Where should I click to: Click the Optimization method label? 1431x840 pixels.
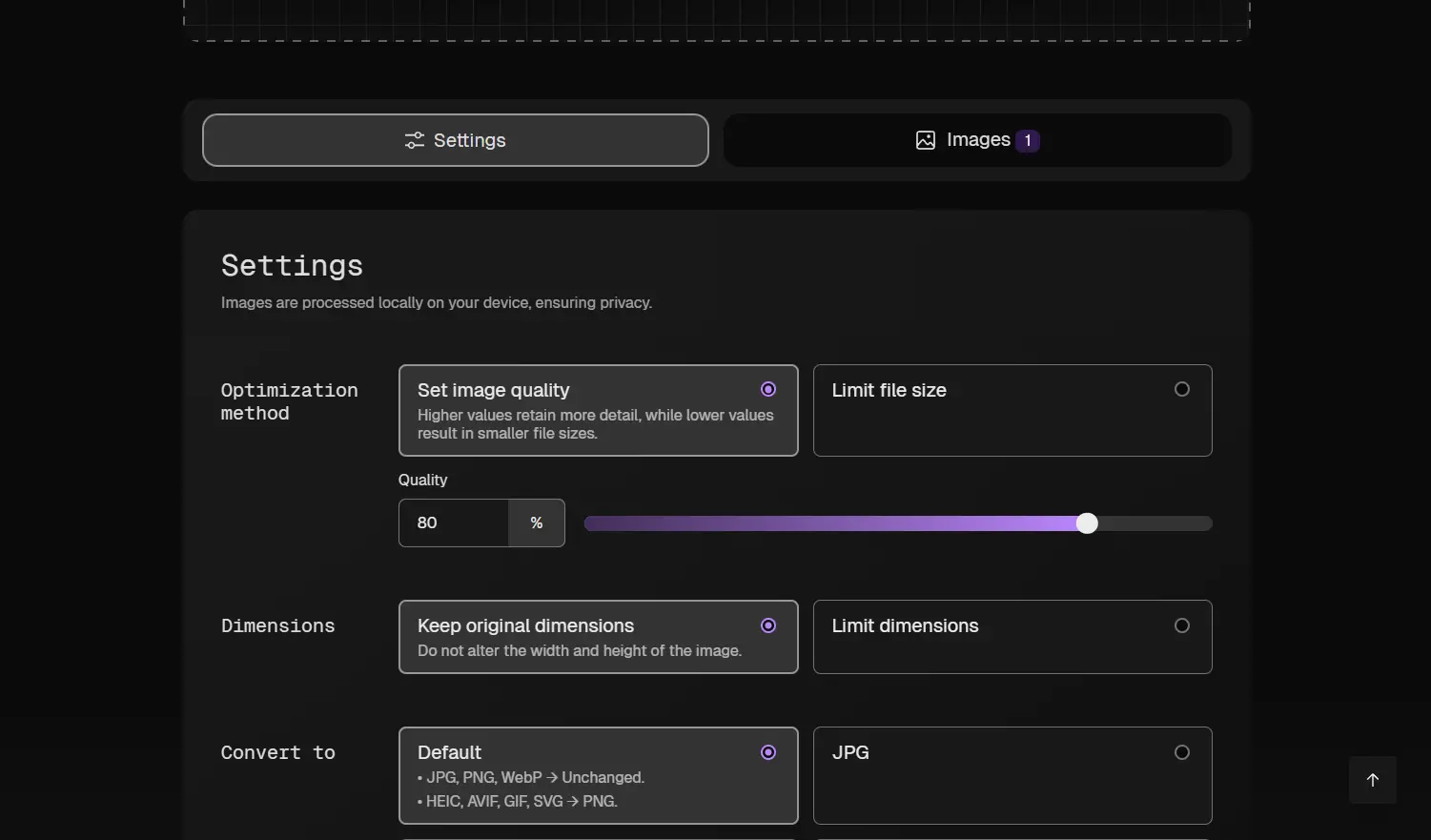(289, 401)
